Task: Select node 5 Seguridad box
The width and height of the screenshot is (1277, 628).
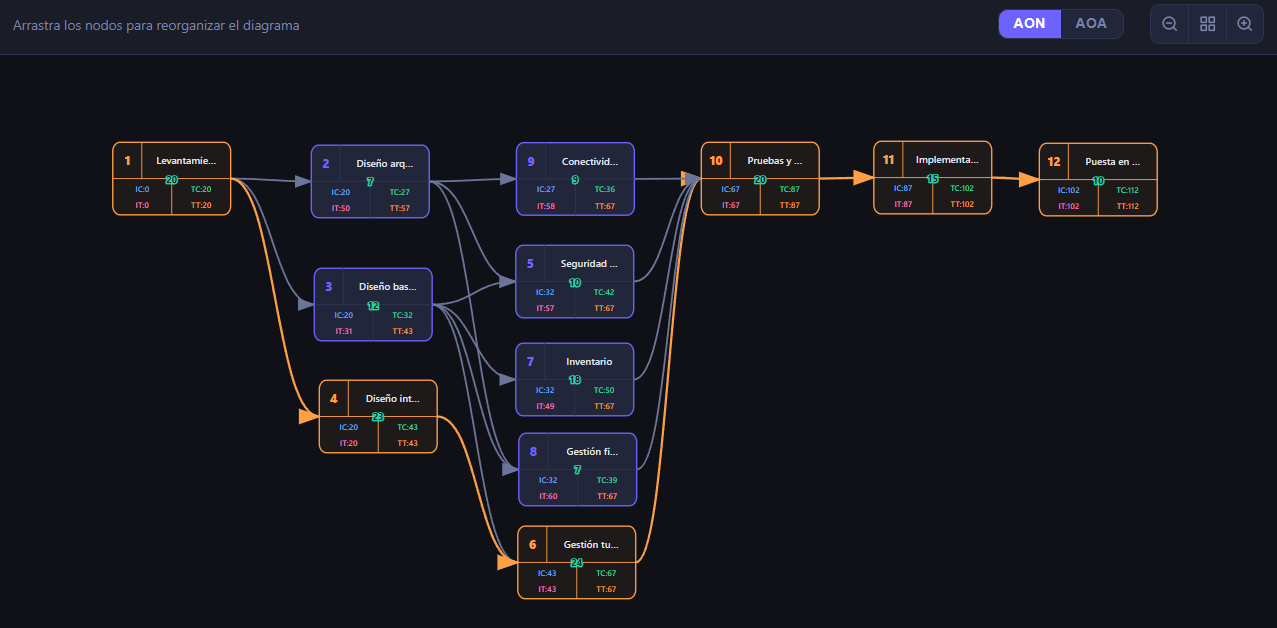Action: tap(575, 281)
